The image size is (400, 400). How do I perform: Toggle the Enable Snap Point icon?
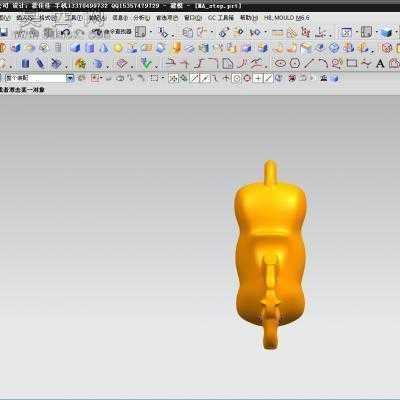point(173,78)
